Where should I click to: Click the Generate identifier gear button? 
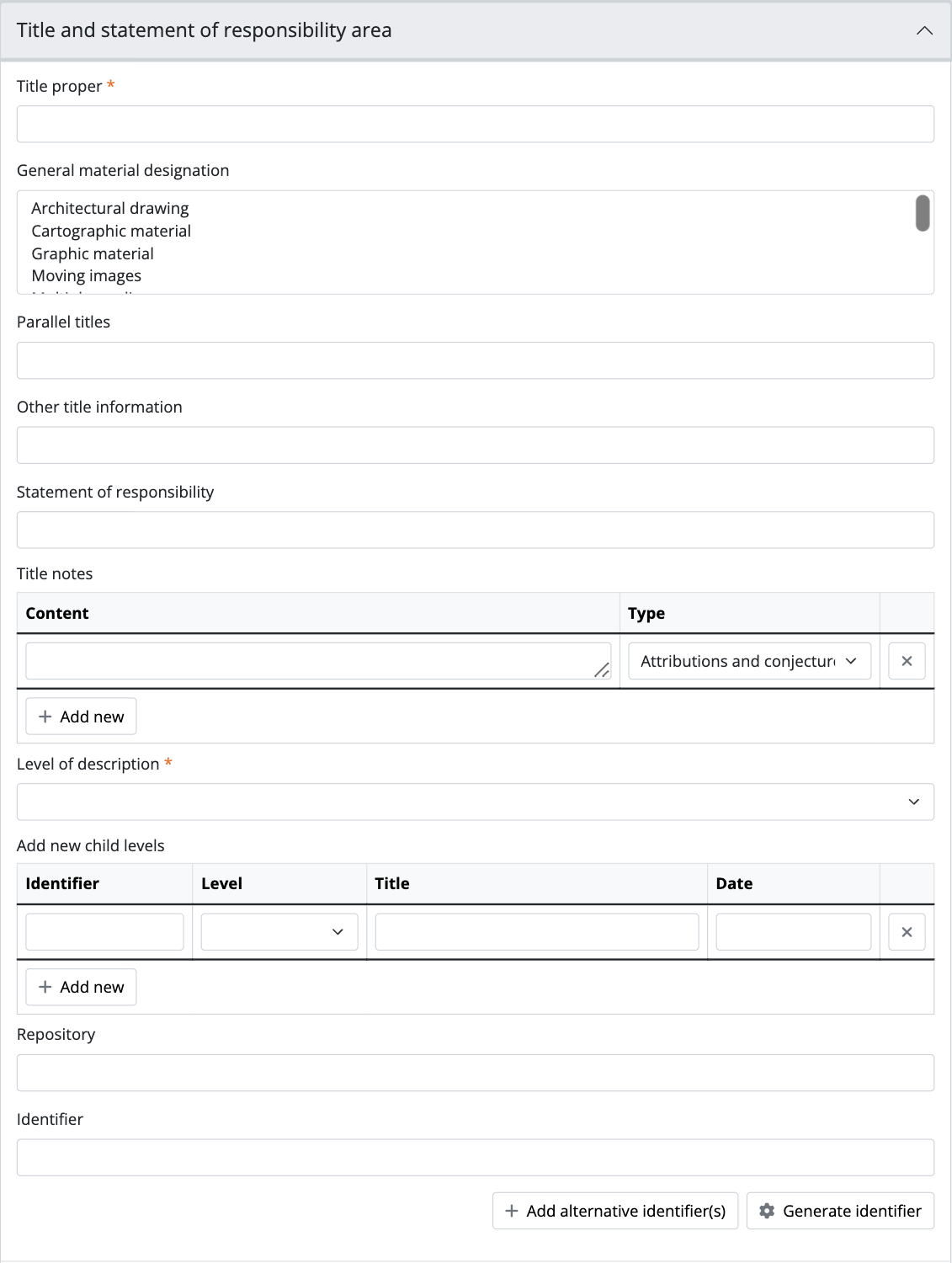[840, 1211]
